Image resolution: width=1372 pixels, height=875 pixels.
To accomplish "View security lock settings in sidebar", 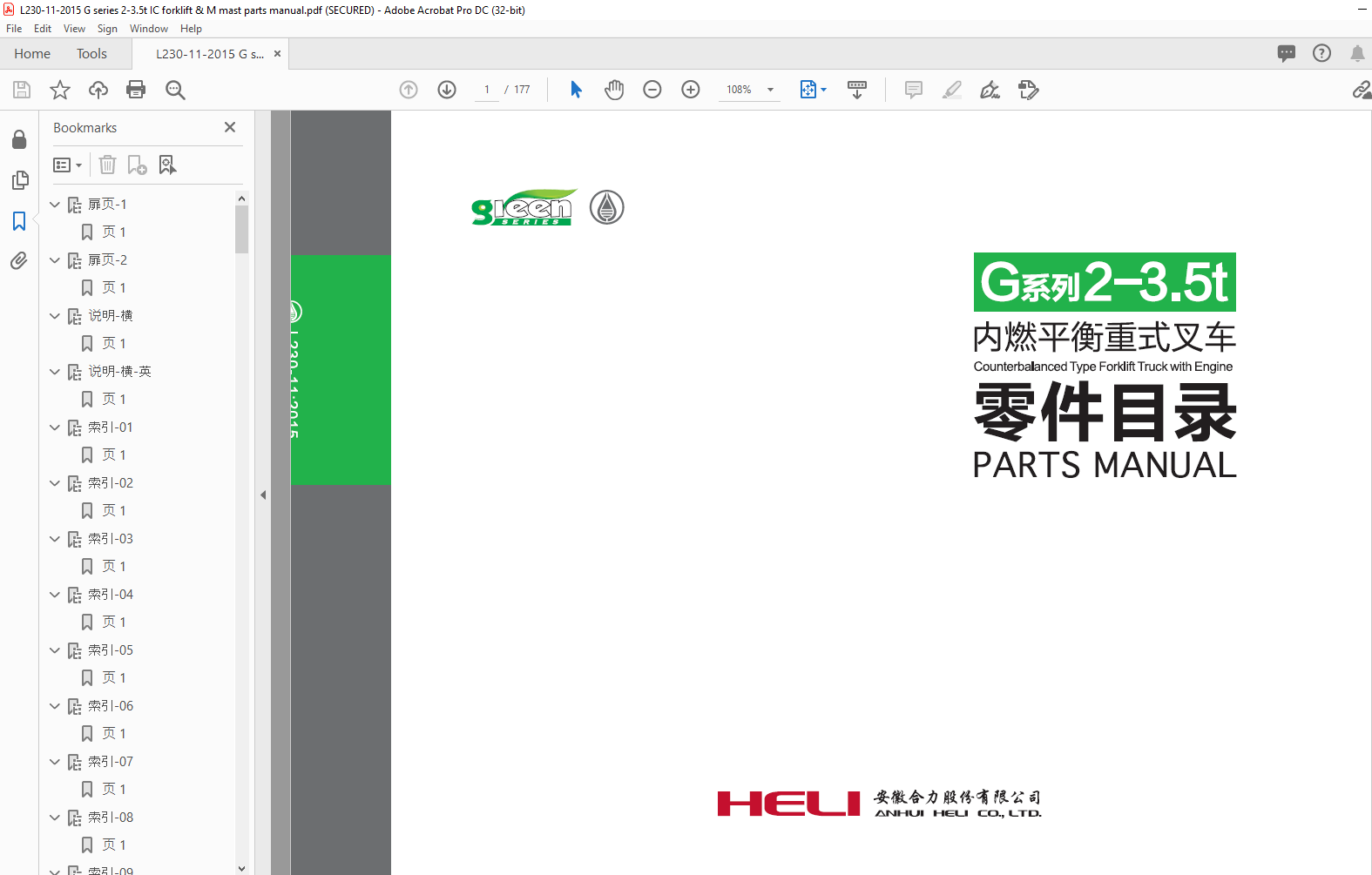I will [19, 139].
